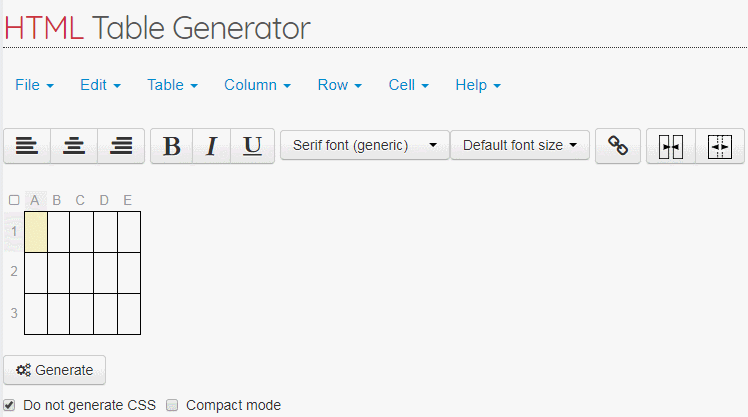
Task: Open the Table menu
Action: point(172,85)
